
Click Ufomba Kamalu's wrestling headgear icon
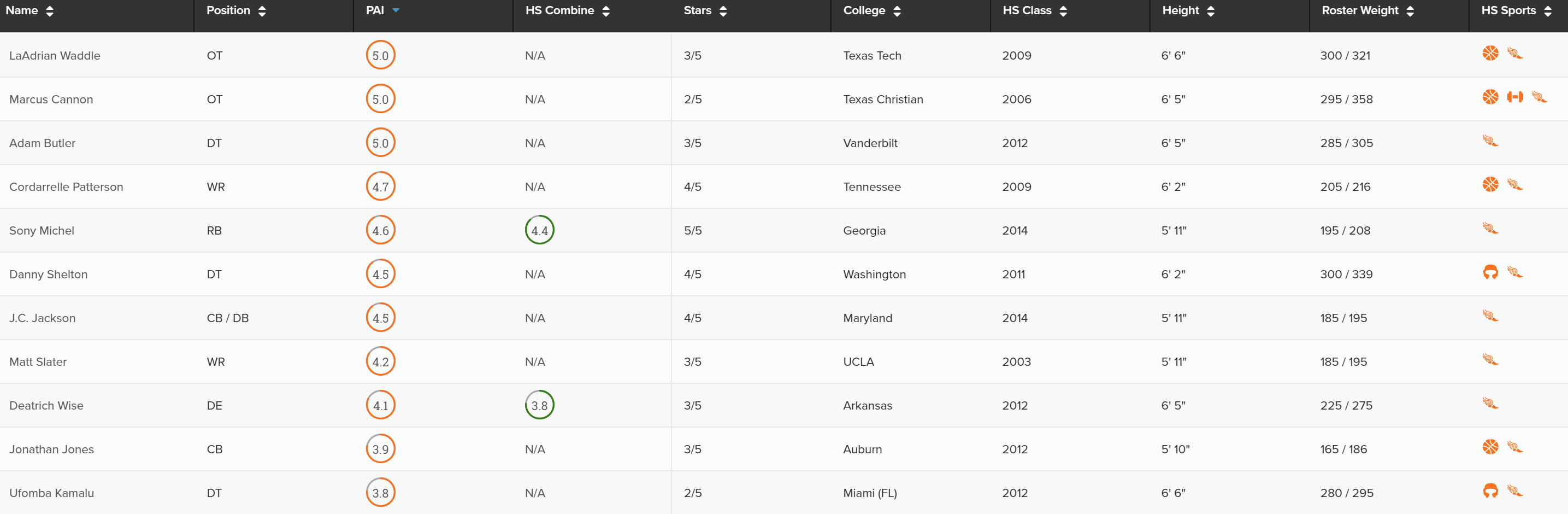pyautogui.click(x=1490, y=490)
